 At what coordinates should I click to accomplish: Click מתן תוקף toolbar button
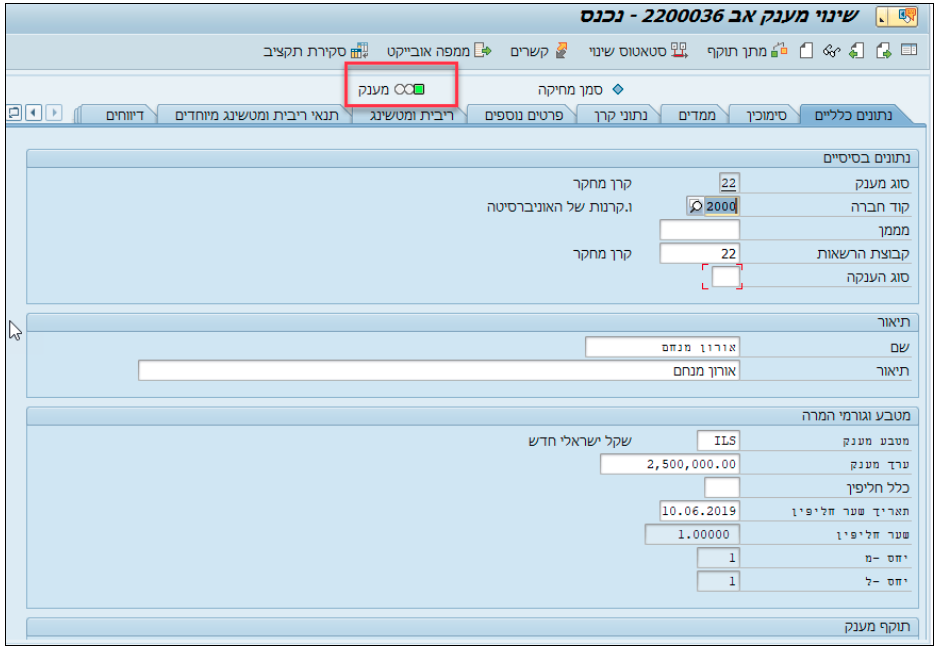pyautogui.click(x=749, y=51)
